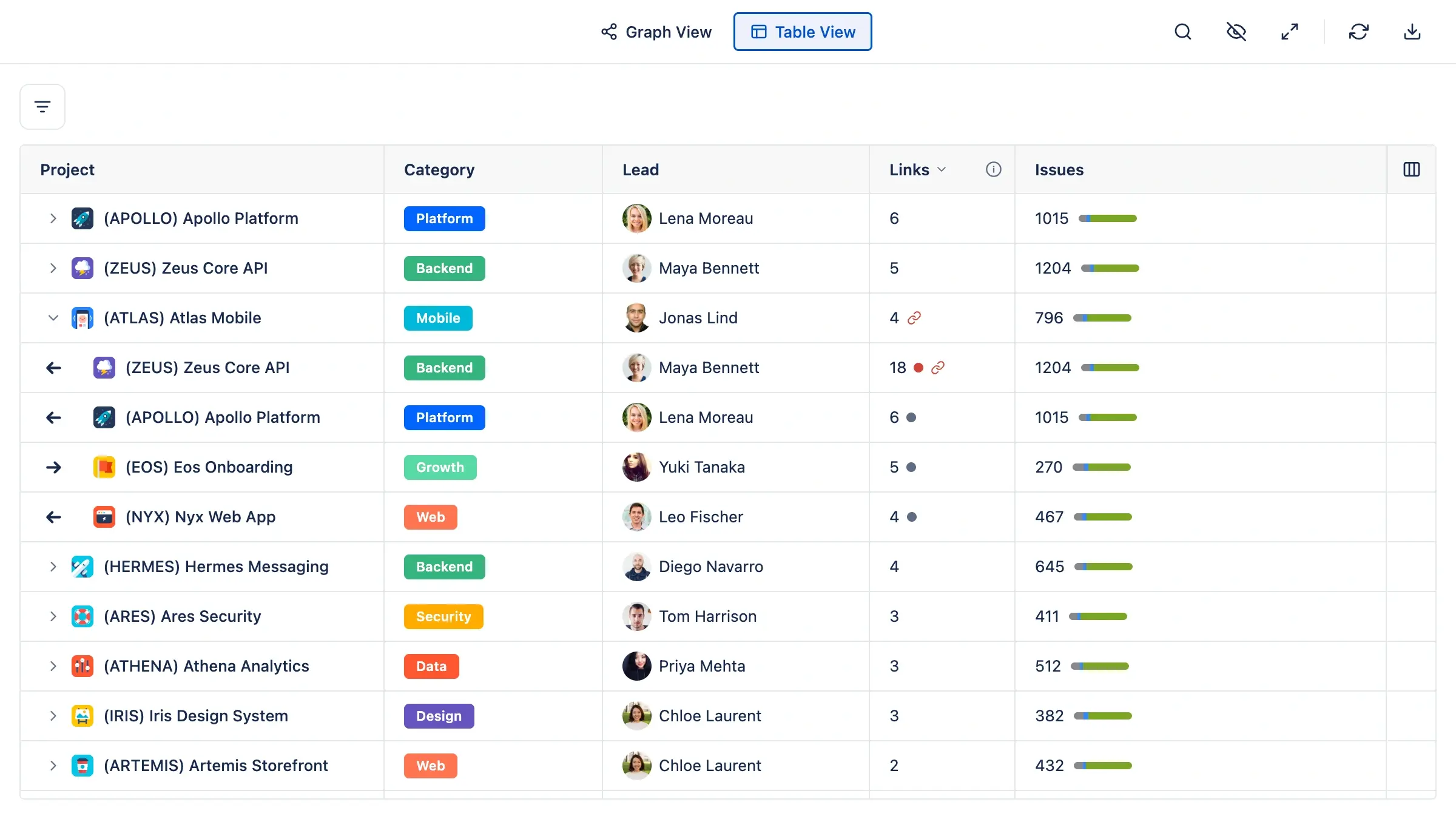Expand the Athena Analytics row
The height and width of the screenshot is (819, 1456).
click(53, 666)
